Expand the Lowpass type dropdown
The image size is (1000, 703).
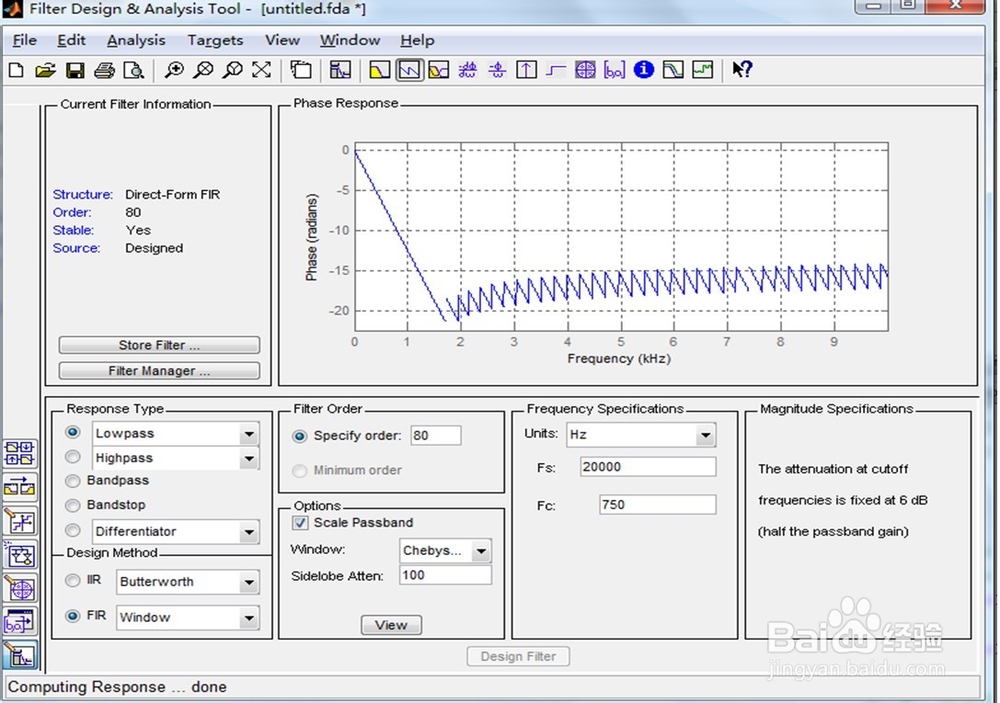click(249, 434)
